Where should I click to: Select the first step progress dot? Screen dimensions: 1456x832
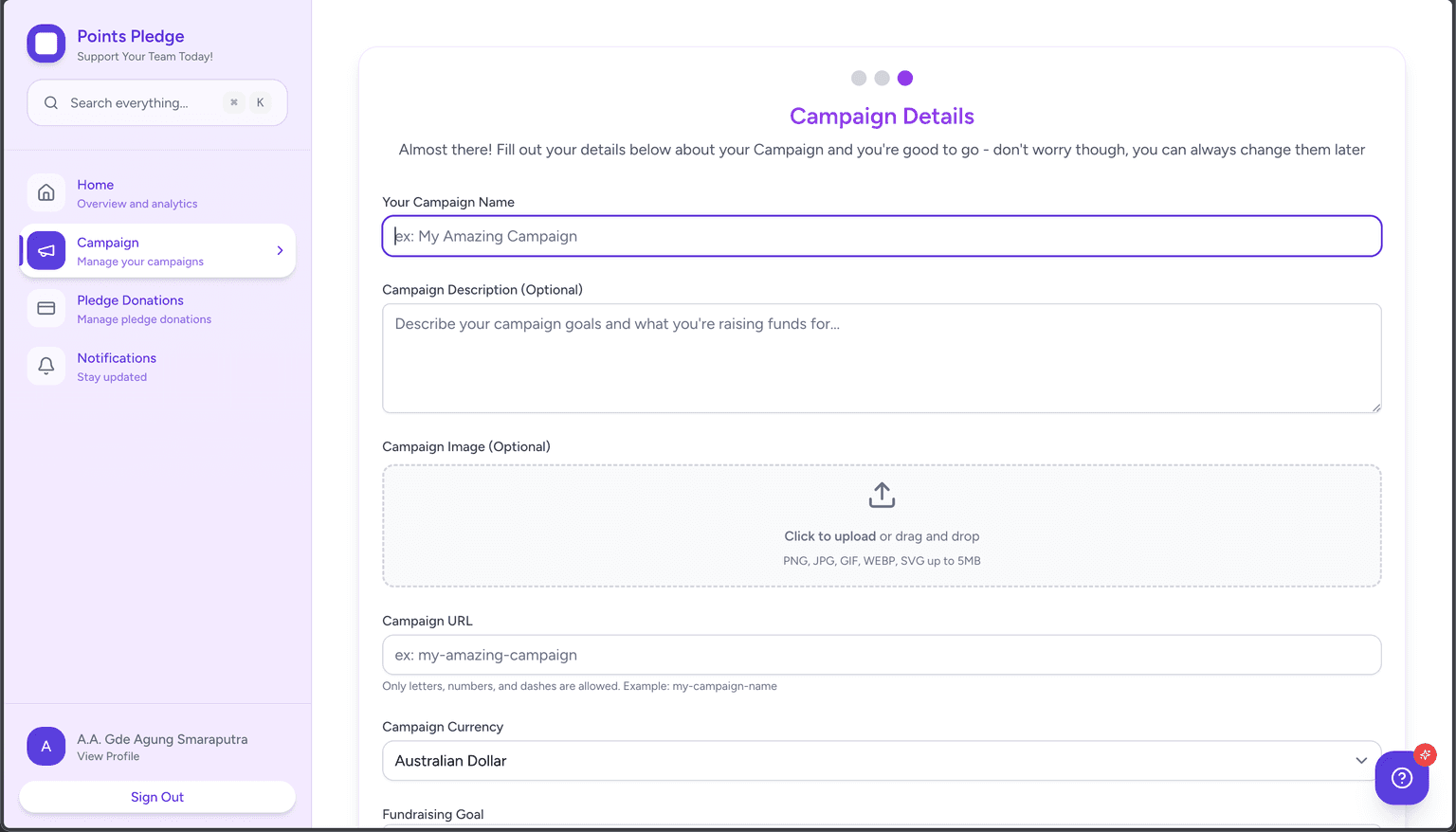[x=859, y=79]
